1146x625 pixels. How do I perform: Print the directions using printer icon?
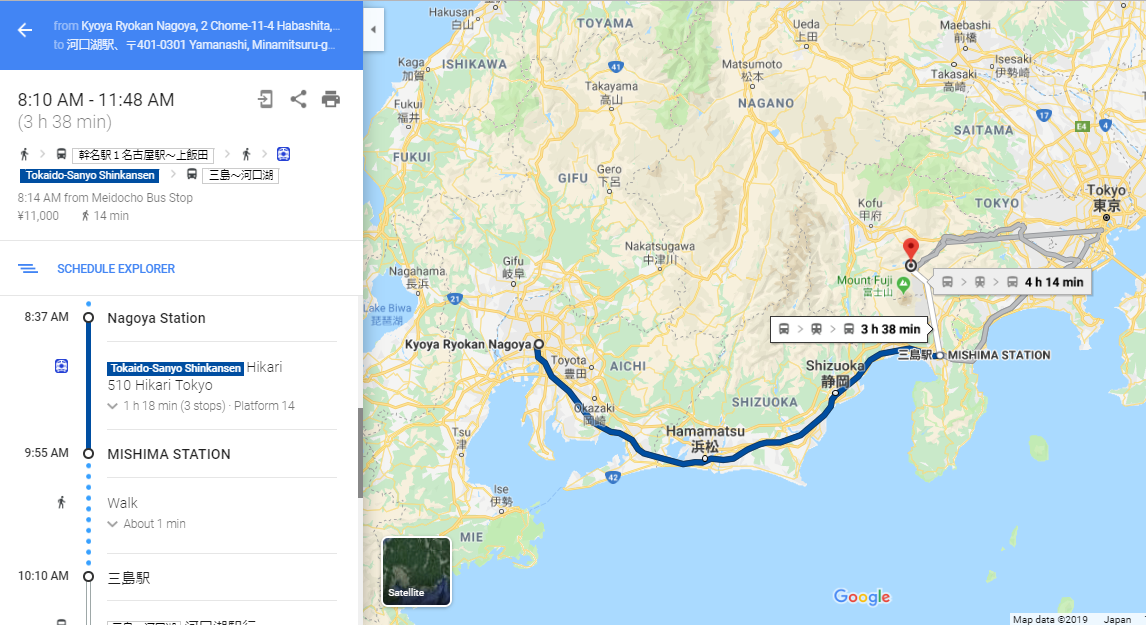331,99
